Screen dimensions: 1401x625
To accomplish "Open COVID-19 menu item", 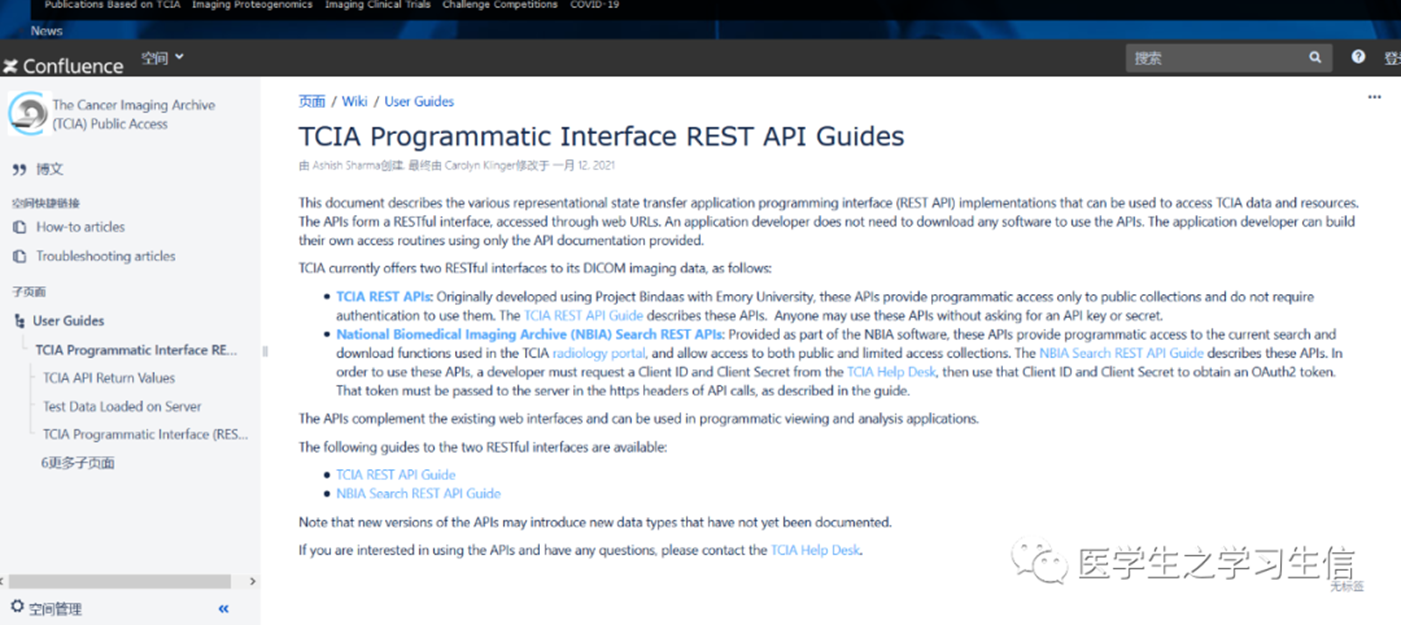I will [594, 5].
